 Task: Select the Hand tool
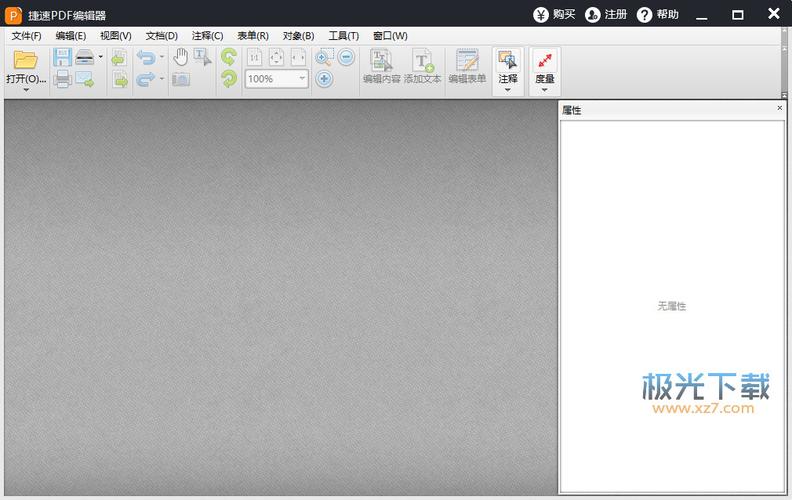pos(180,57)
